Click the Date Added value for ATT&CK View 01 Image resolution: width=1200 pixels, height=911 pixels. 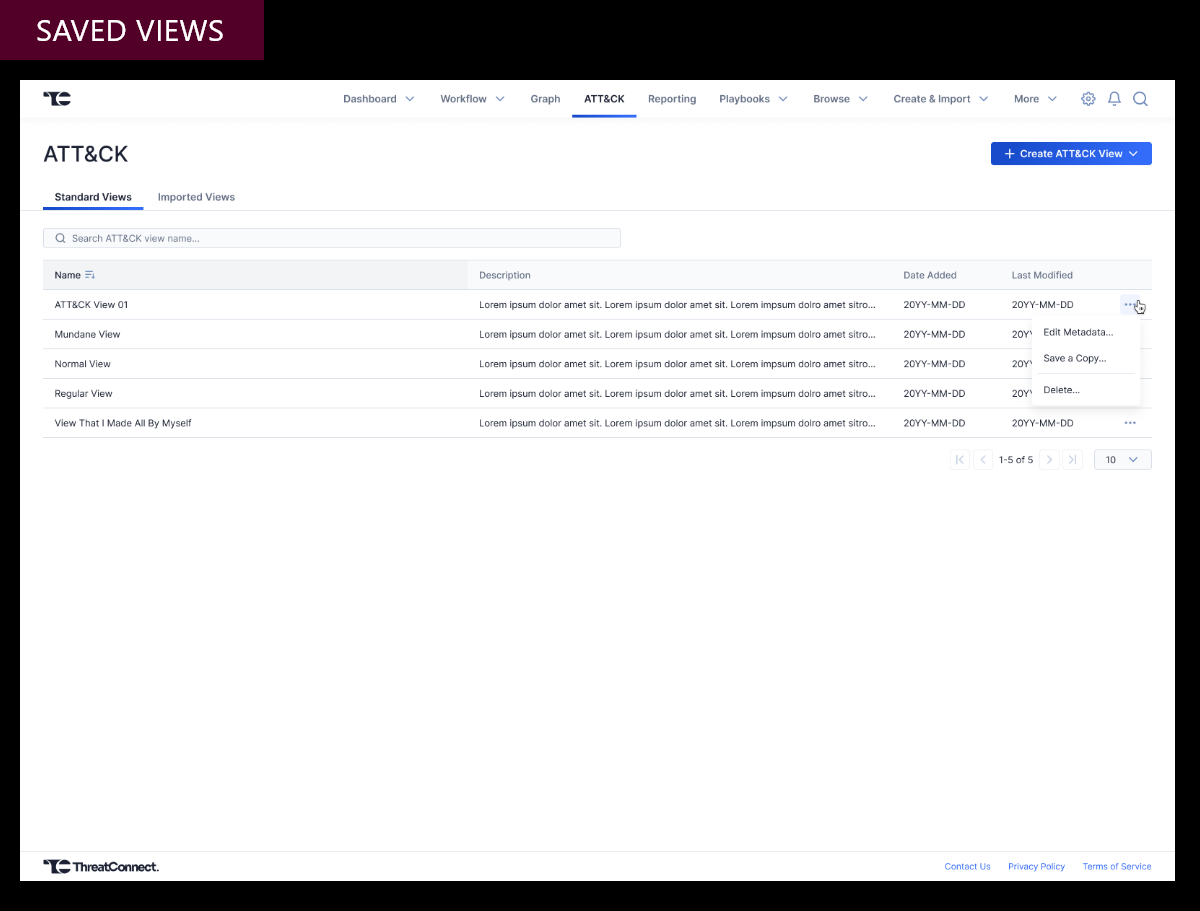pyautogui.click(x=934, y=304)
